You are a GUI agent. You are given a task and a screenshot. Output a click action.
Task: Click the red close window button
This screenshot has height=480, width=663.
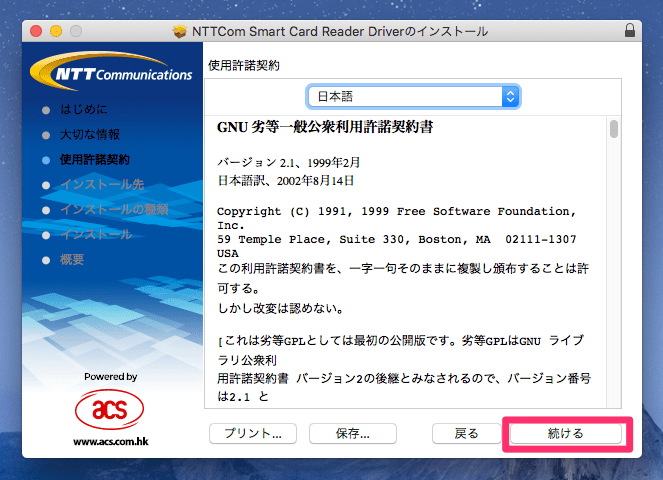point(36,31)
